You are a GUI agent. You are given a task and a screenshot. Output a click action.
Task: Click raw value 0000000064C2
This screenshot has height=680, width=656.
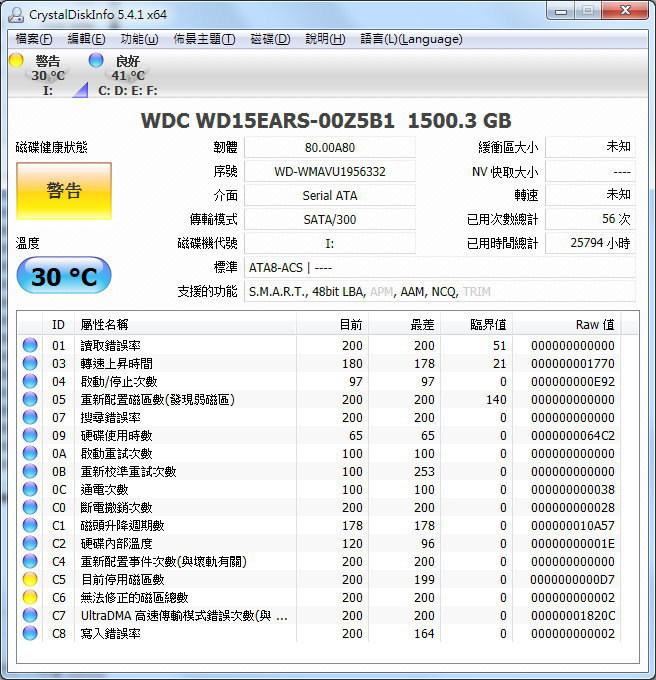point(573,435)
